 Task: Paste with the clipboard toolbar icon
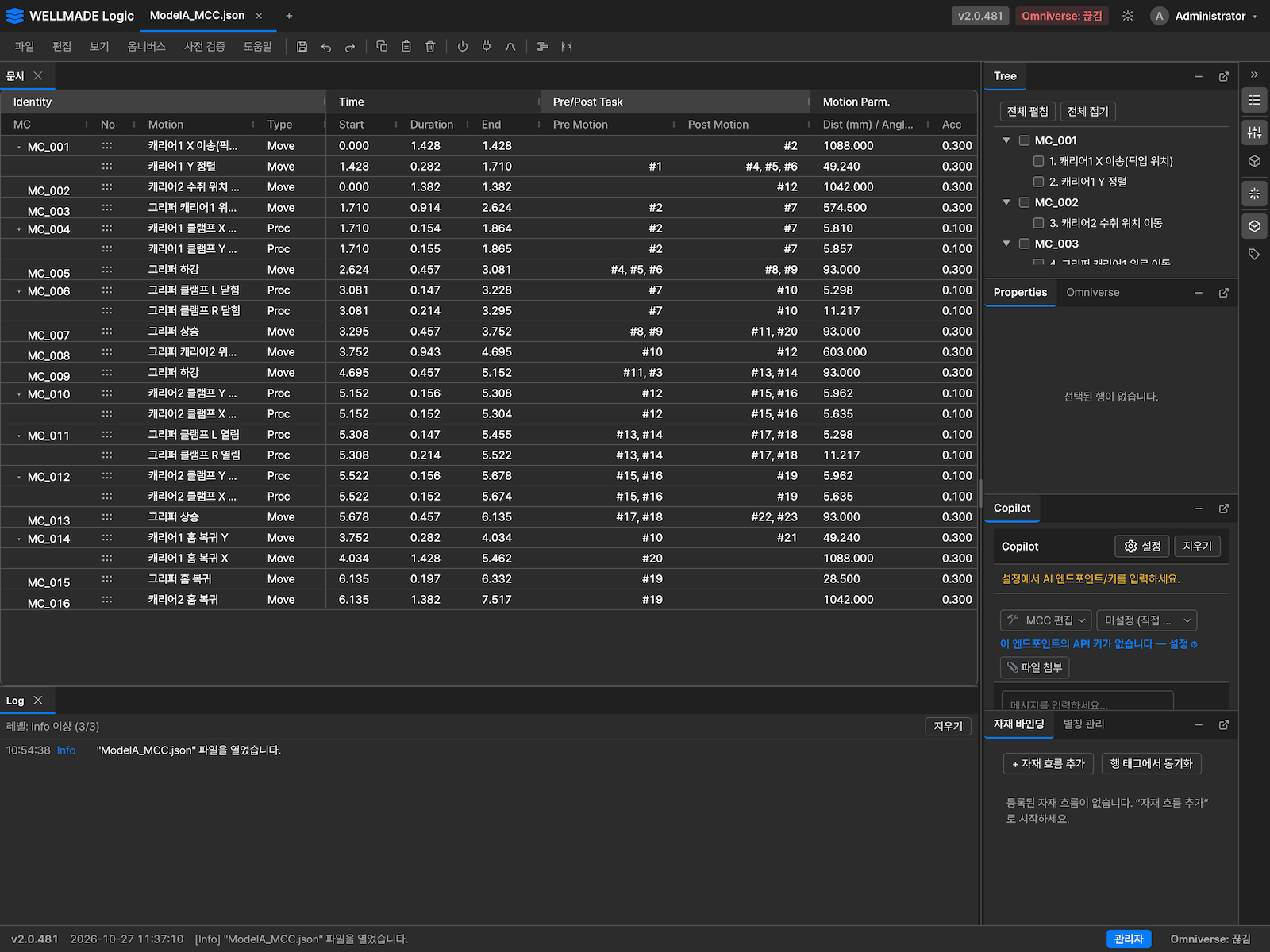point(406,47)
